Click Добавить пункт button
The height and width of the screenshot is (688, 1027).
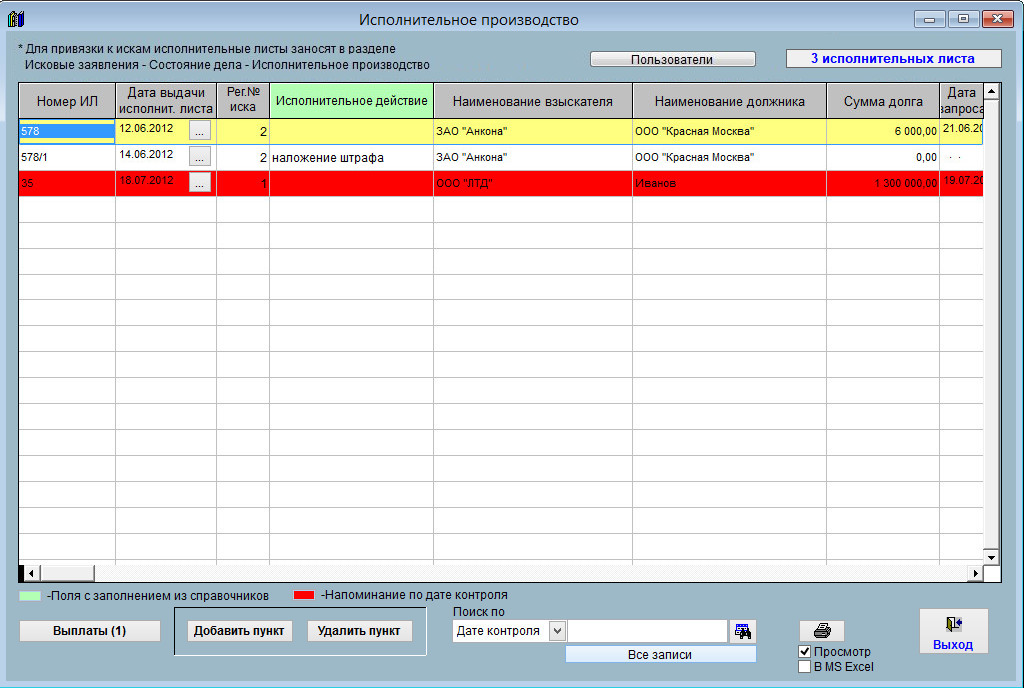tap(239, 630)
